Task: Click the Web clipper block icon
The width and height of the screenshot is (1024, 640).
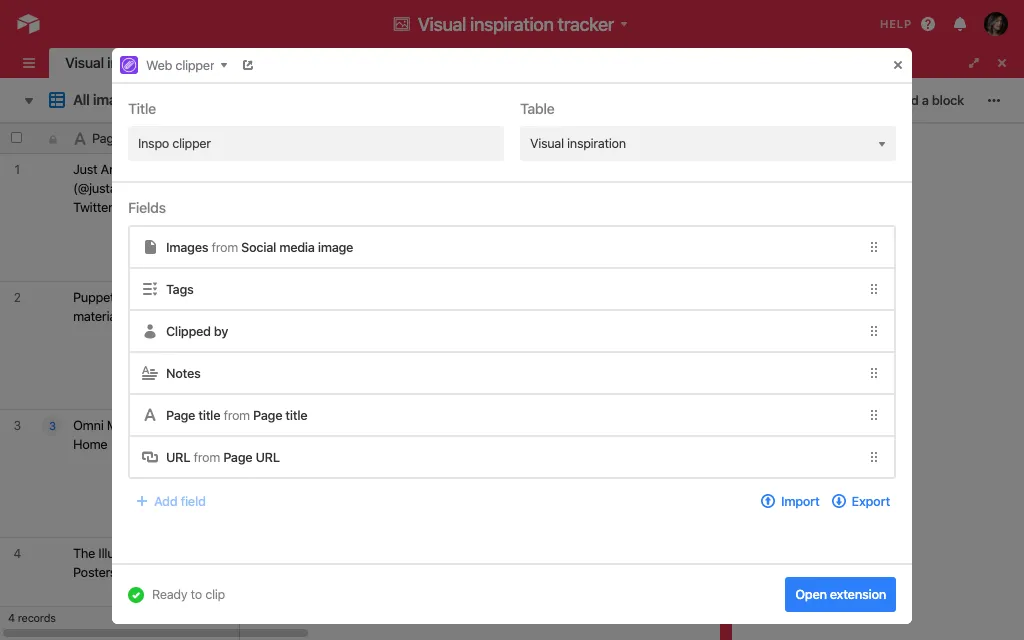Action: [x=129, y=65]
